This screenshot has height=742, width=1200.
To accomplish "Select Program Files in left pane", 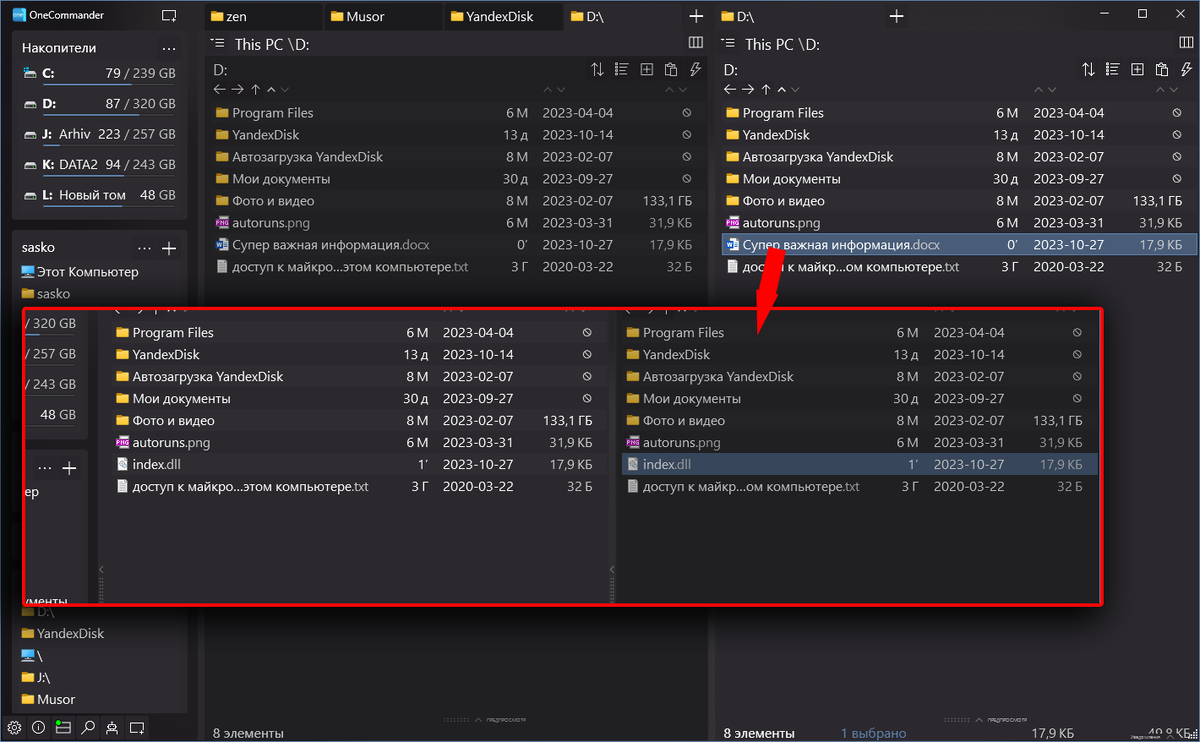I will (x=455, y=113).
